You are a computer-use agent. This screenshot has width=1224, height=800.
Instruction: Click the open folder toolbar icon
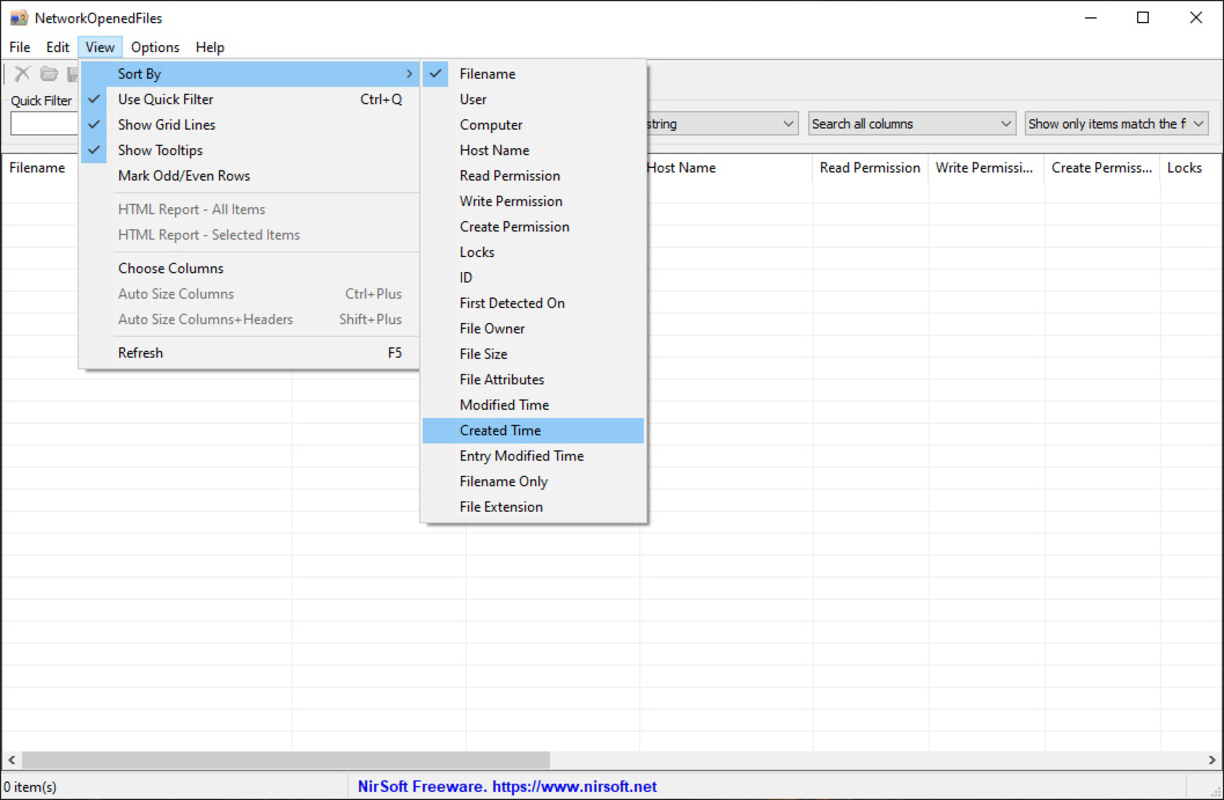(48, 74)
